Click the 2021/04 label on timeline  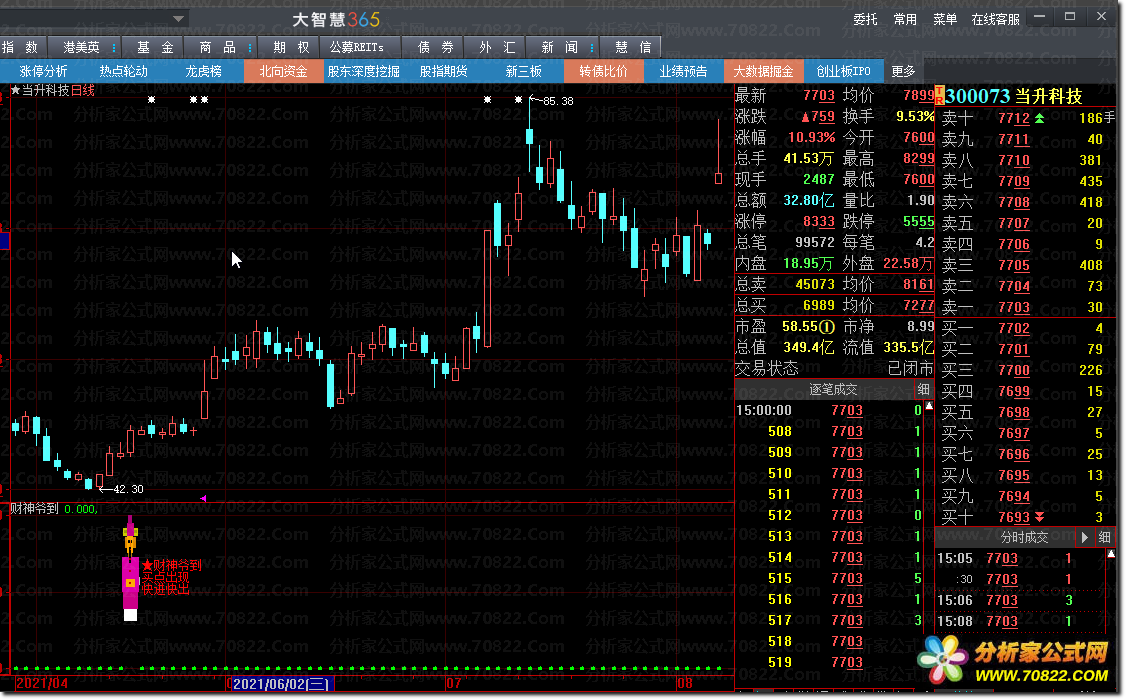coord(42,683)
